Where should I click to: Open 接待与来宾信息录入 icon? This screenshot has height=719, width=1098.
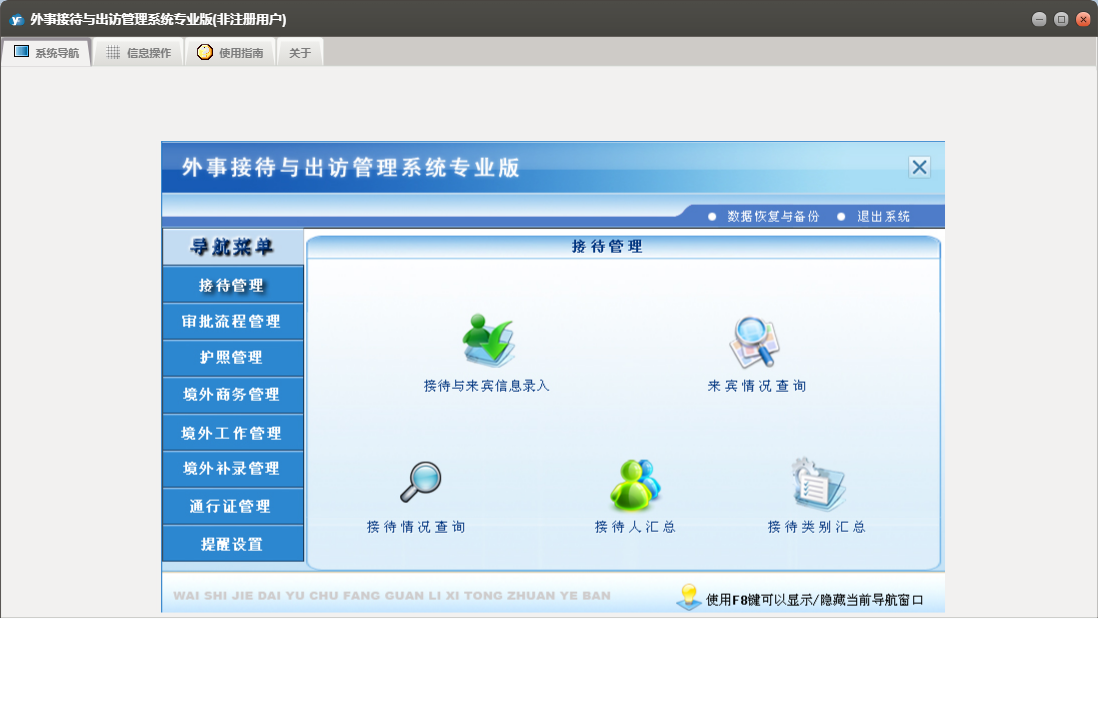[x=488, y=340]
